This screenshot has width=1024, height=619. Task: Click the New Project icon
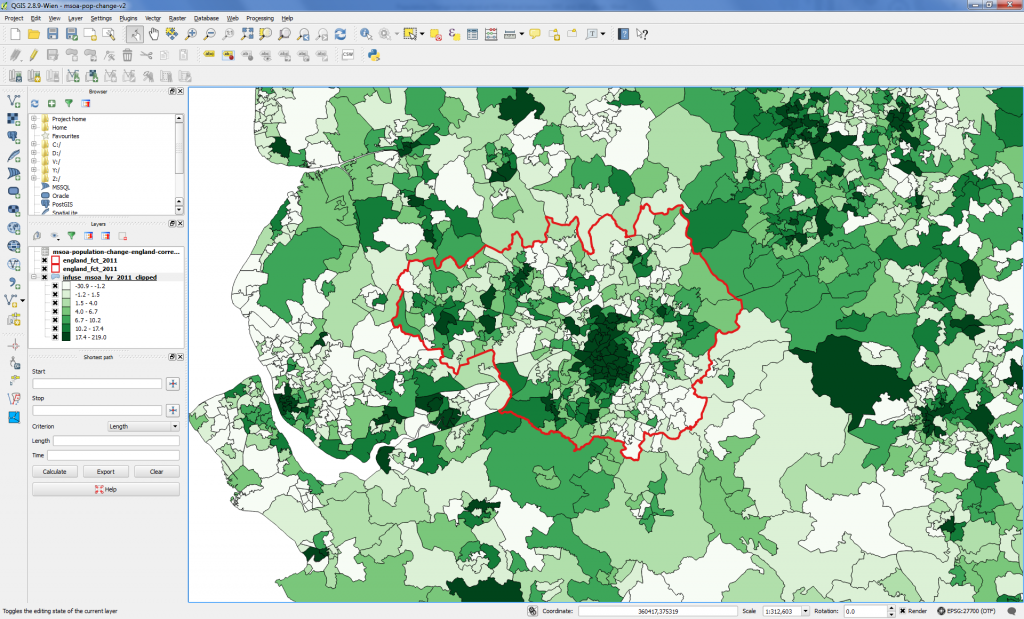point(15,34)
